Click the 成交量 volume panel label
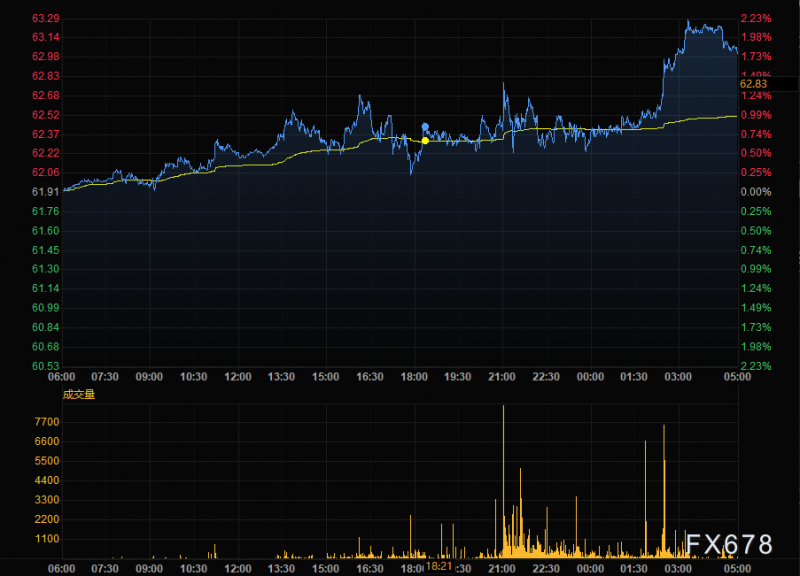This screenshot has width=800, height=576. click(79, 394)
